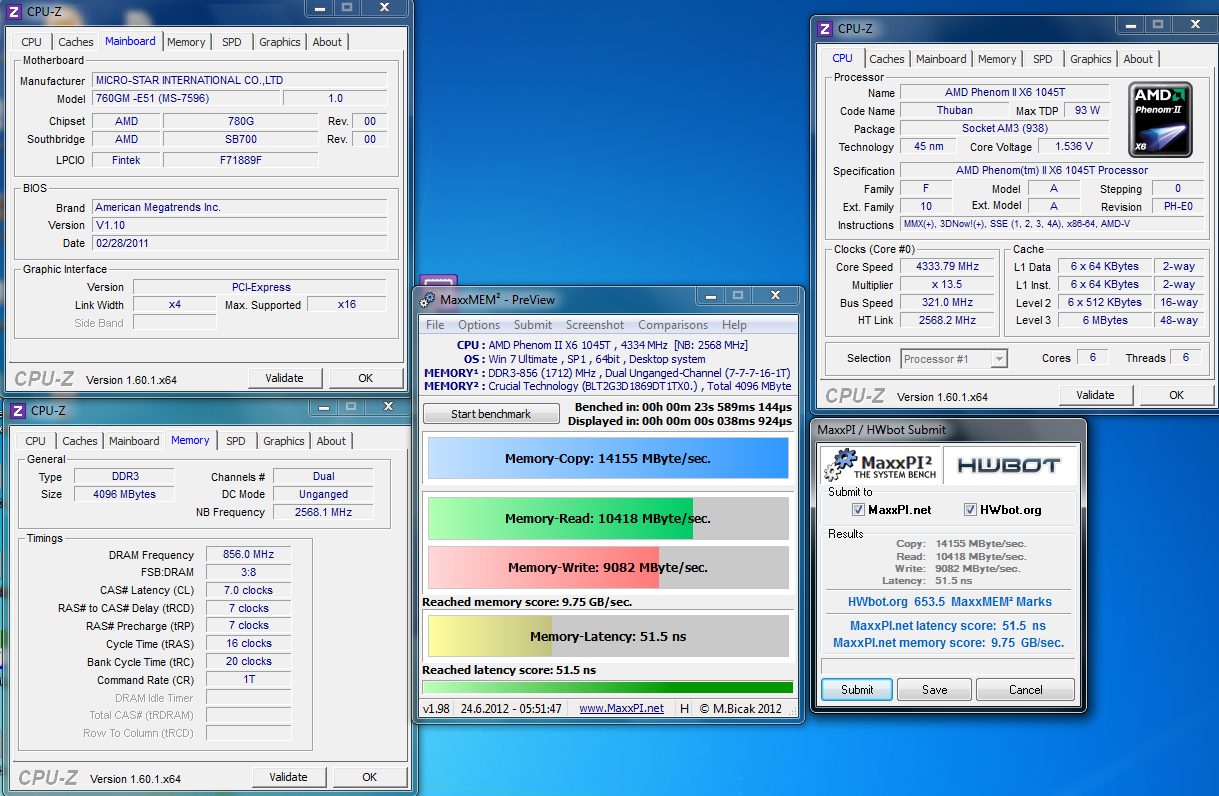
Task: Click Submit in the HWbot Submit dialog
Action: point(857,689)
